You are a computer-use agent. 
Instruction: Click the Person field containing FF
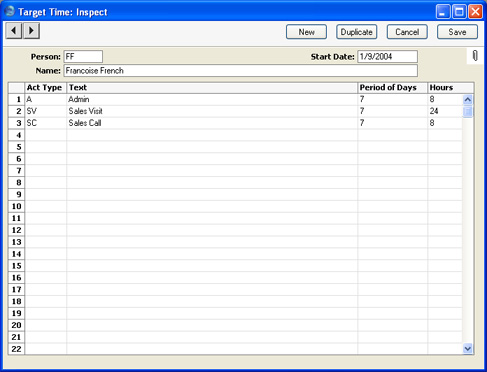83,56
